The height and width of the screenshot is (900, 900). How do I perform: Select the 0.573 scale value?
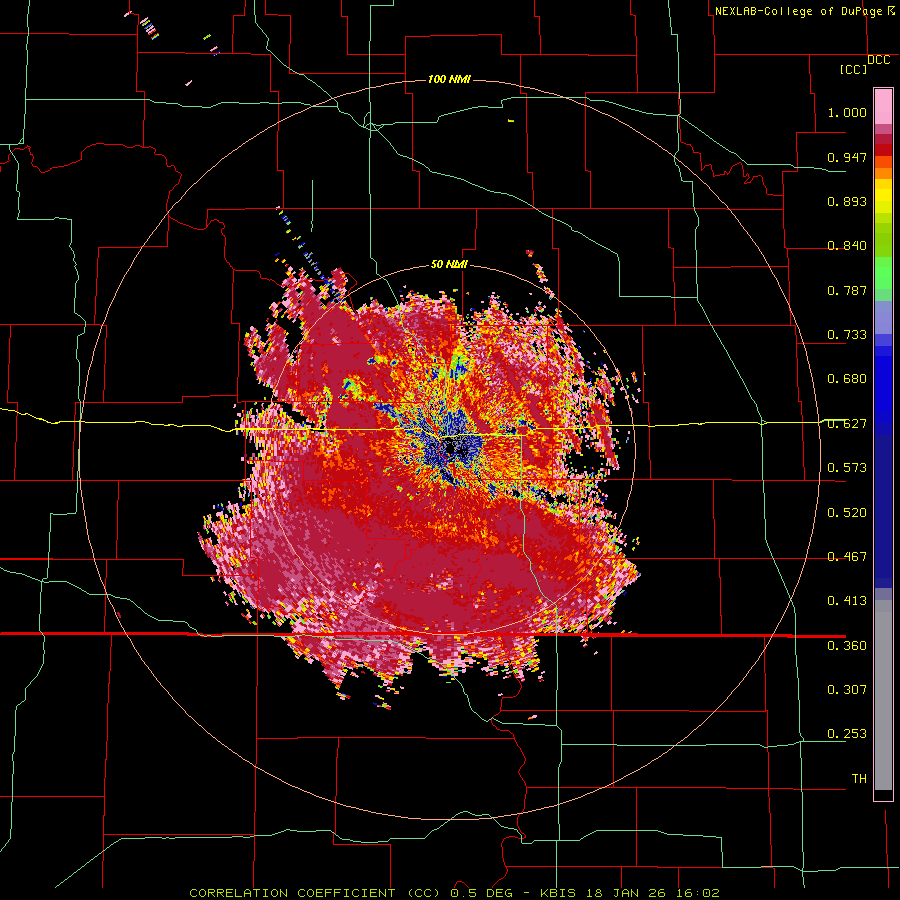(847, 468)
